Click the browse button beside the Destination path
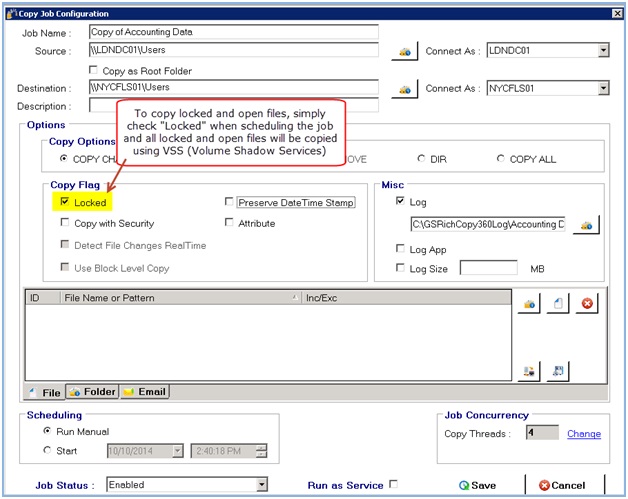Screen dimensions: 628x499 403,89
